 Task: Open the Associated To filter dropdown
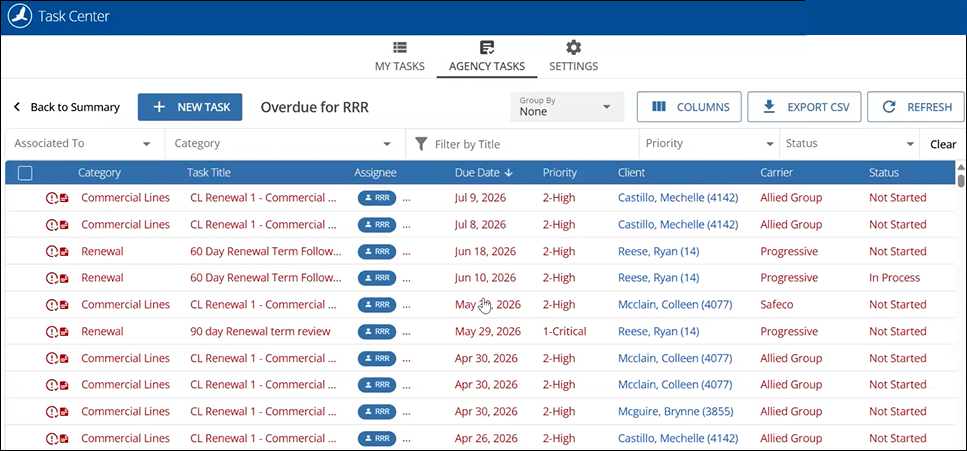pos(83,144)
